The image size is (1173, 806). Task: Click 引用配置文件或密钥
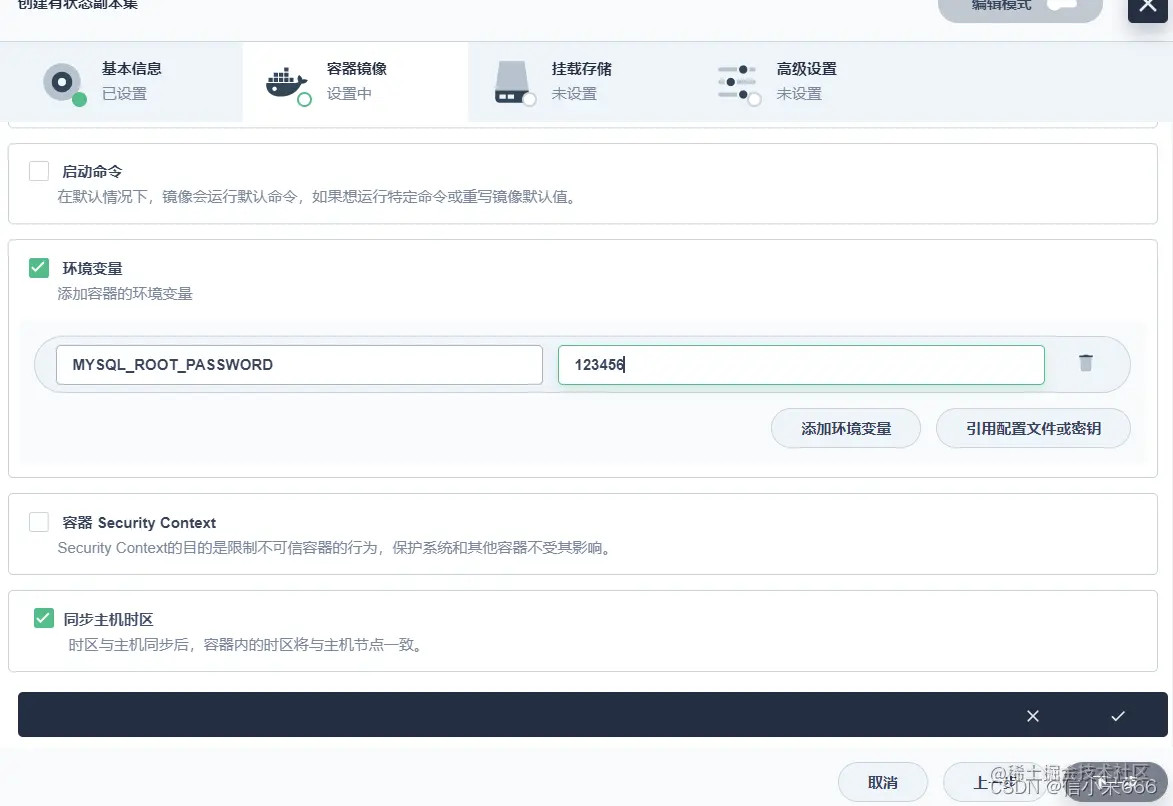point(1033,428)
